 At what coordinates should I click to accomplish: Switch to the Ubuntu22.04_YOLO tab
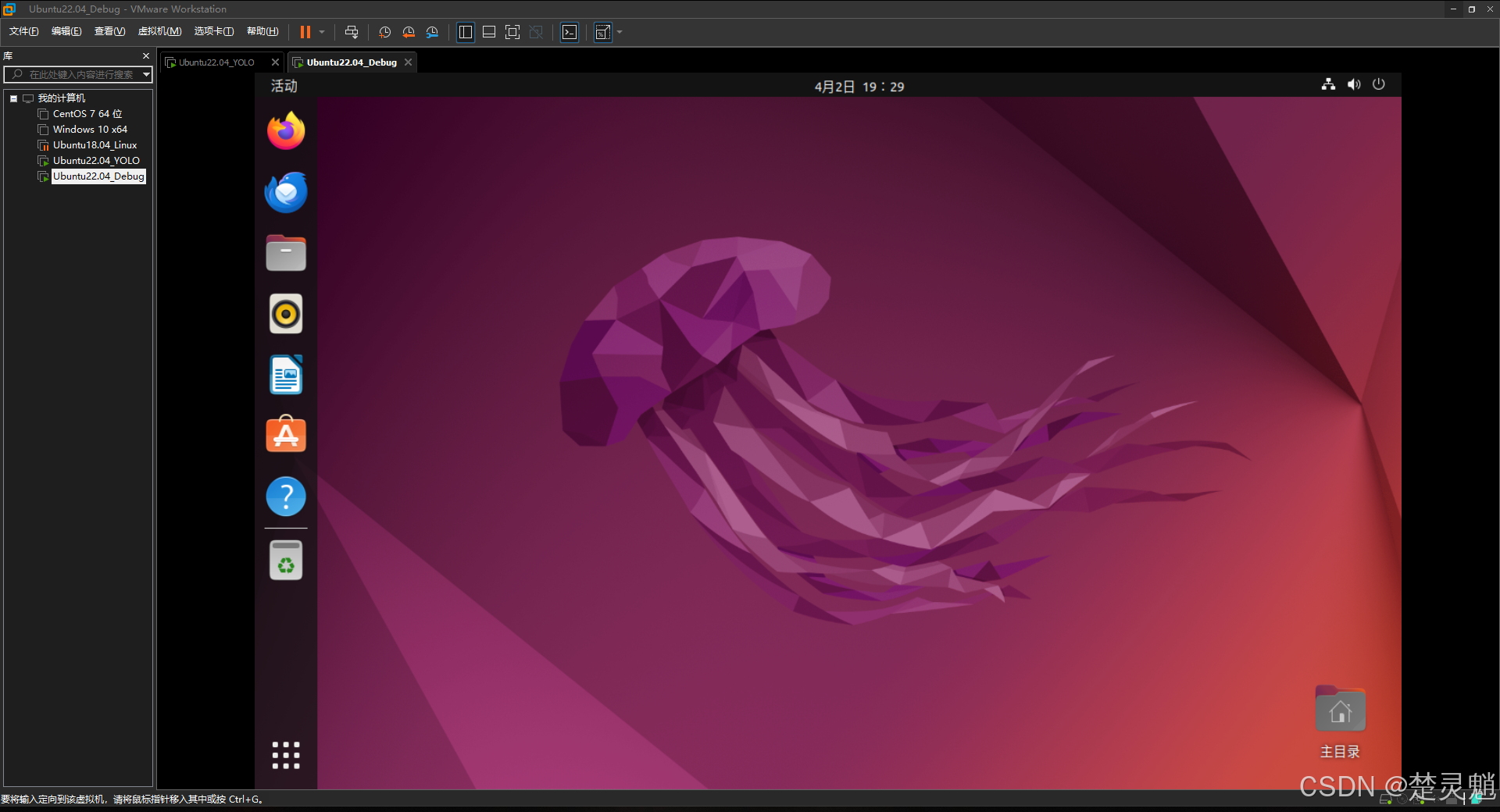coord(216,62)
